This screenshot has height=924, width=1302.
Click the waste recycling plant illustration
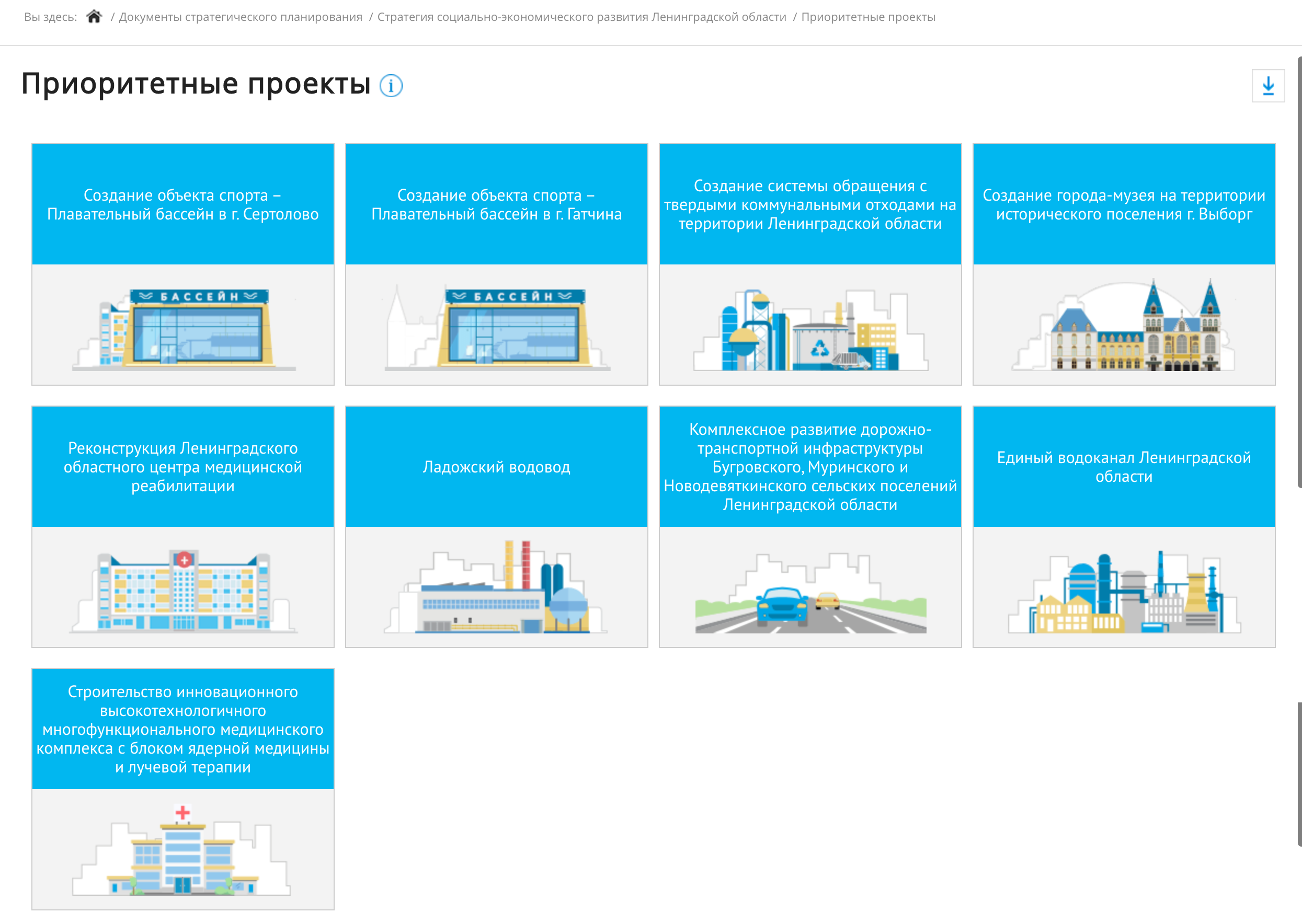pyautogui.click(x=810, y=329)
